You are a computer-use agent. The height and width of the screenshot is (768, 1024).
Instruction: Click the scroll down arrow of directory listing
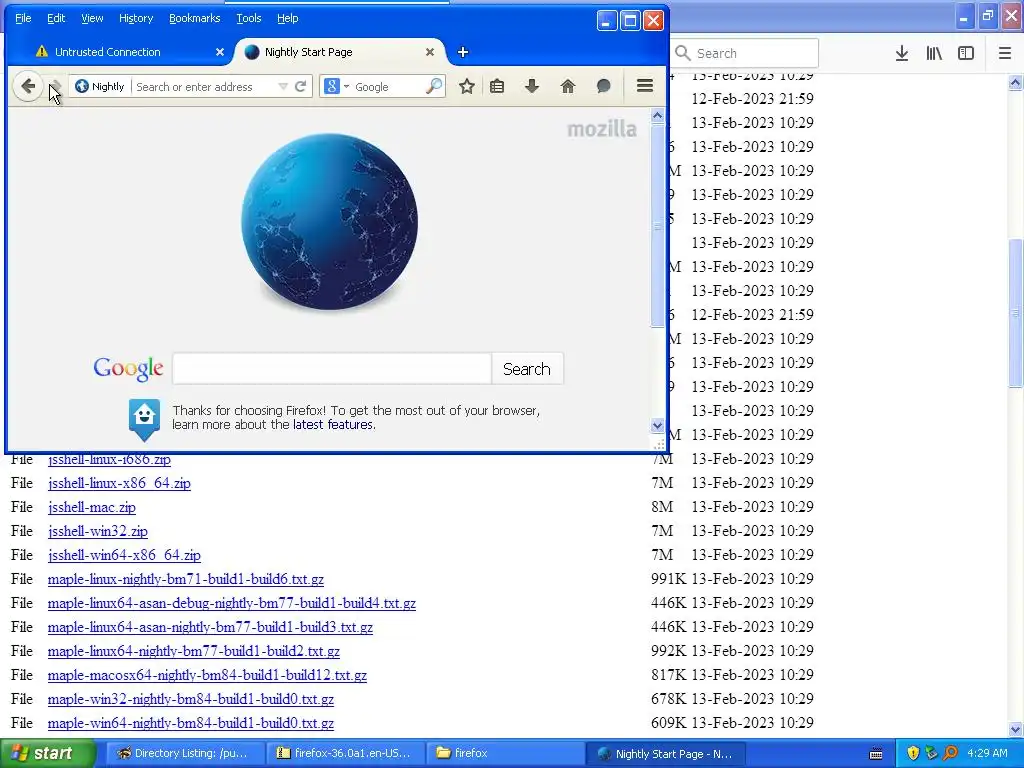pos(1016,729)
